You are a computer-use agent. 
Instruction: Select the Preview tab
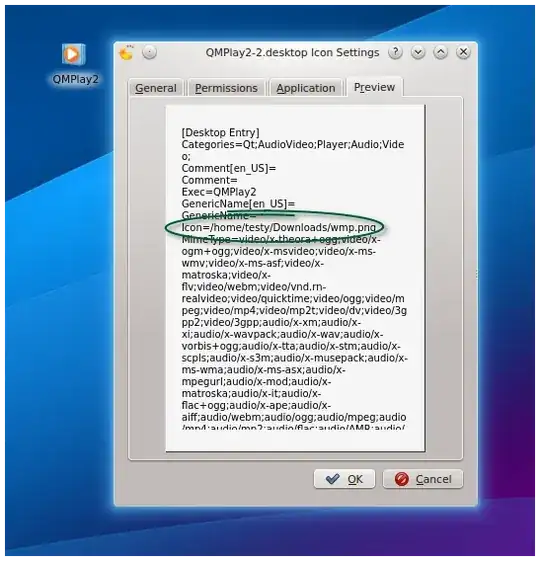click(374, 87)
